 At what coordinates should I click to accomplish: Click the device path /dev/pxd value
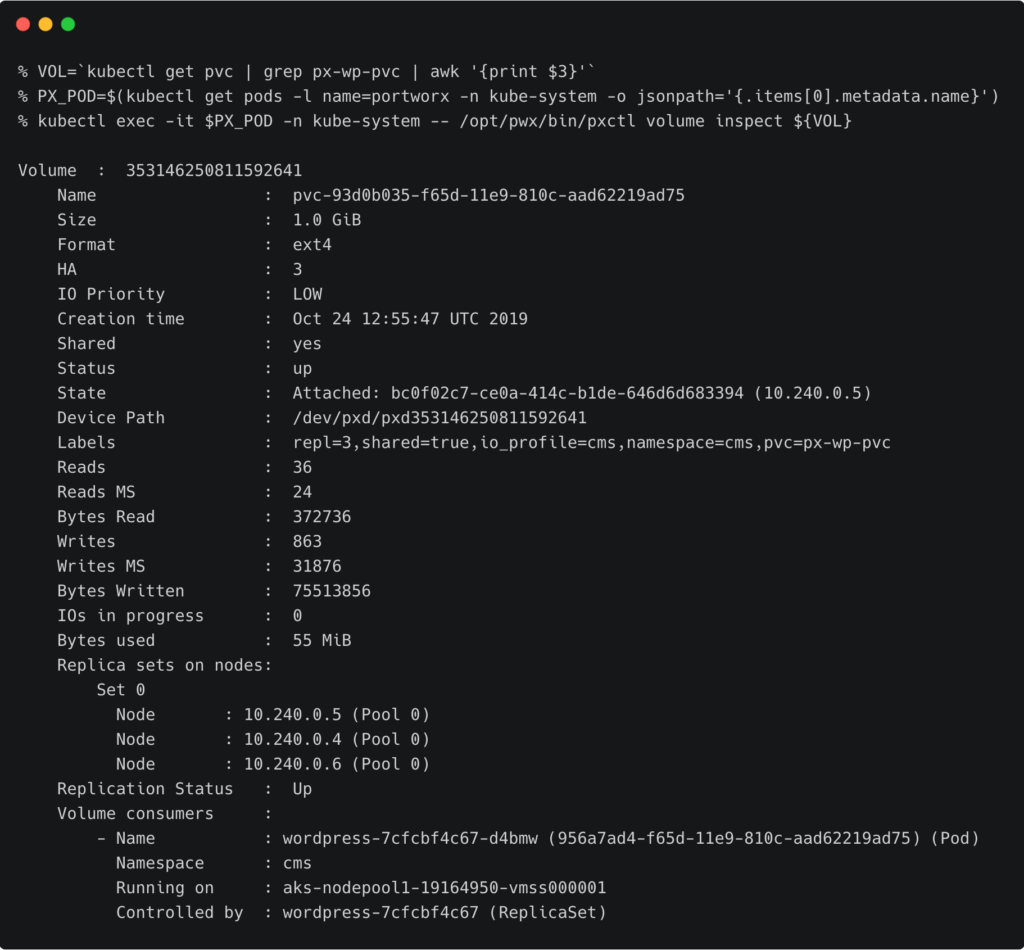click(x=439, y=418)
